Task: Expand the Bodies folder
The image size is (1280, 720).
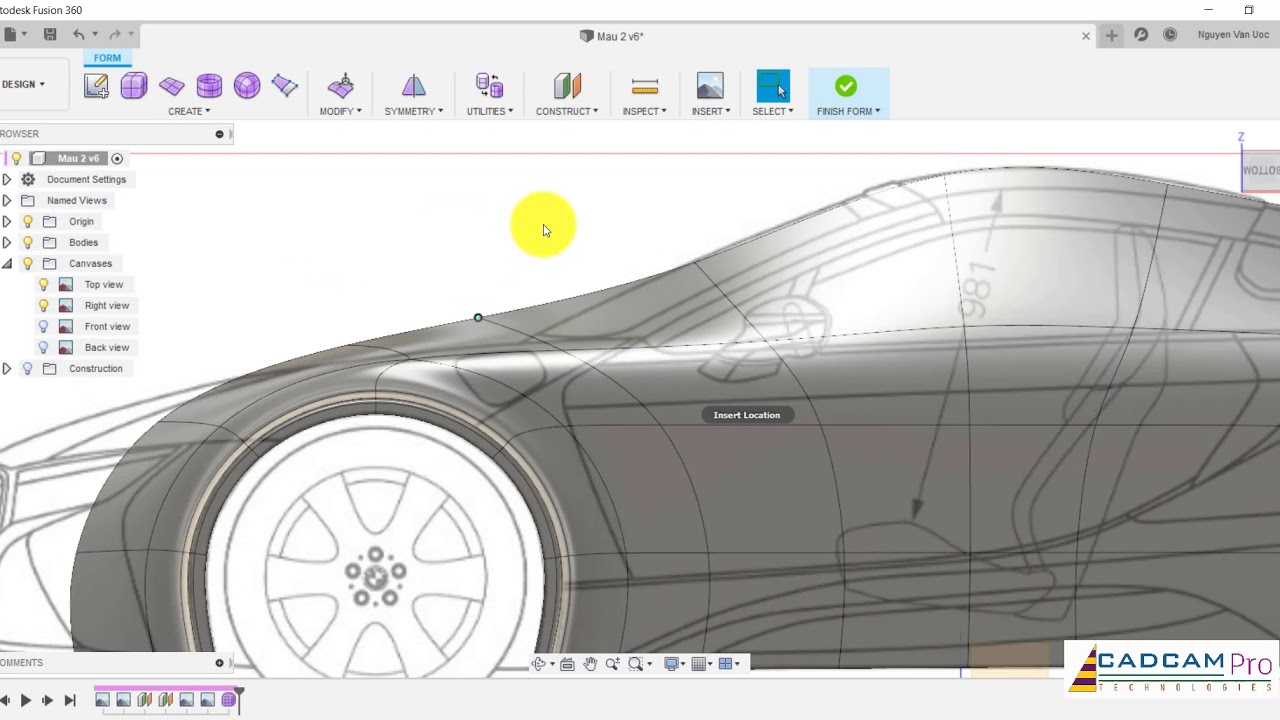Action: 7,242
